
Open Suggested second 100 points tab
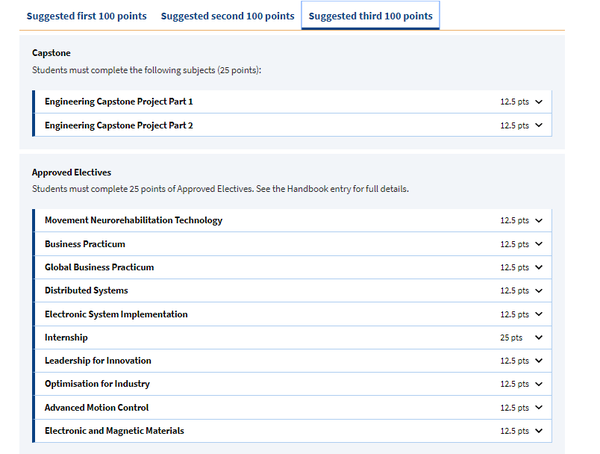228,16
